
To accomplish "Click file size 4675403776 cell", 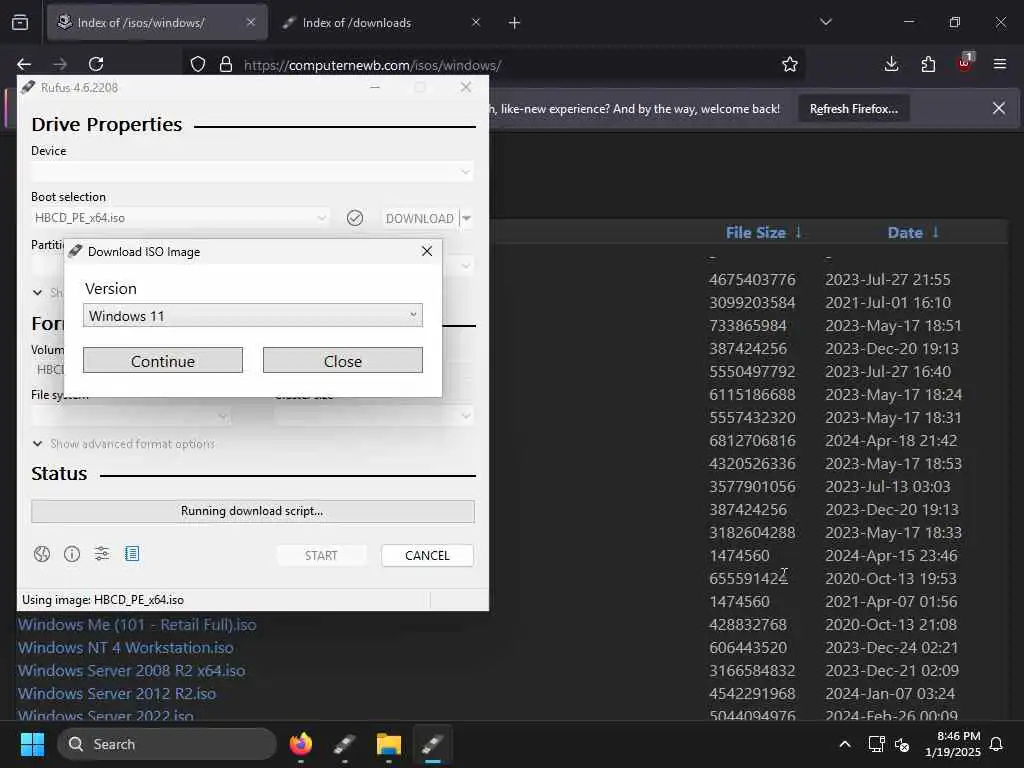I will 752,280.
